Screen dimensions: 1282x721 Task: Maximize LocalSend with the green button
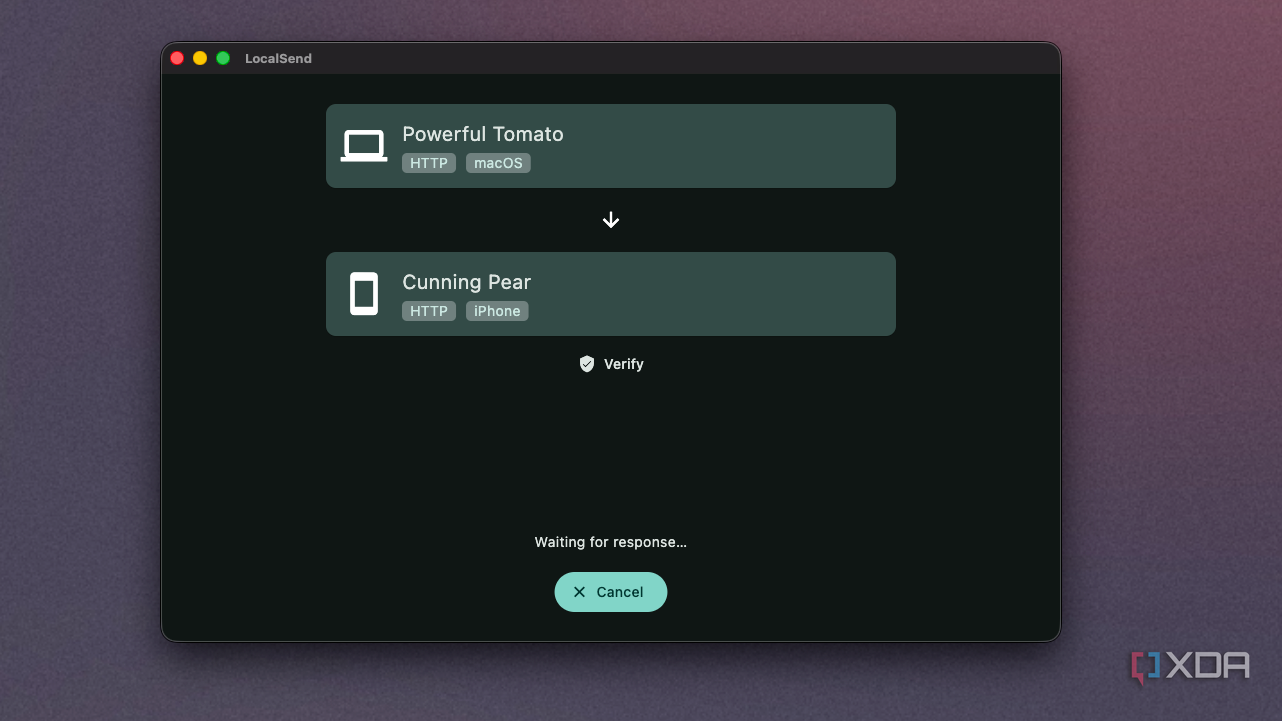tap(223, 58)
